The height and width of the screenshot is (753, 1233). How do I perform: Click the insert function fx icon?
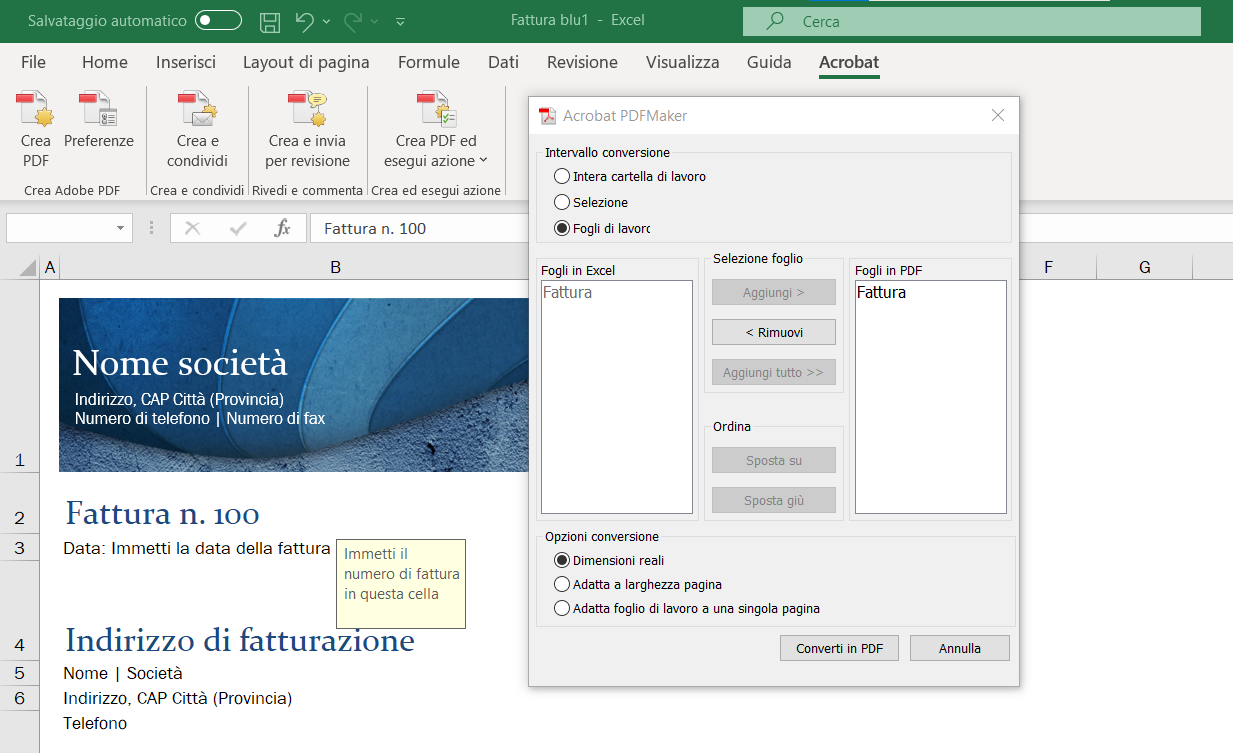point(282,229)
